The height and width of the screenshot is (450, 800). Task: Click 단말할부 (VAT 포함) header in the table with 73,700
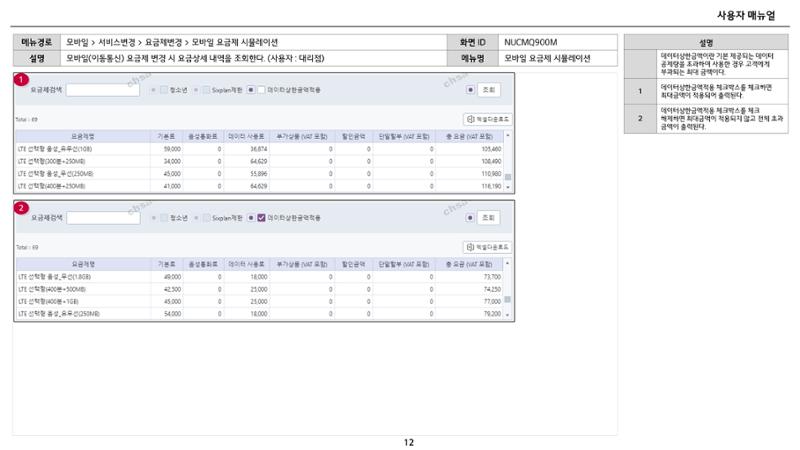tap(404, 264)
